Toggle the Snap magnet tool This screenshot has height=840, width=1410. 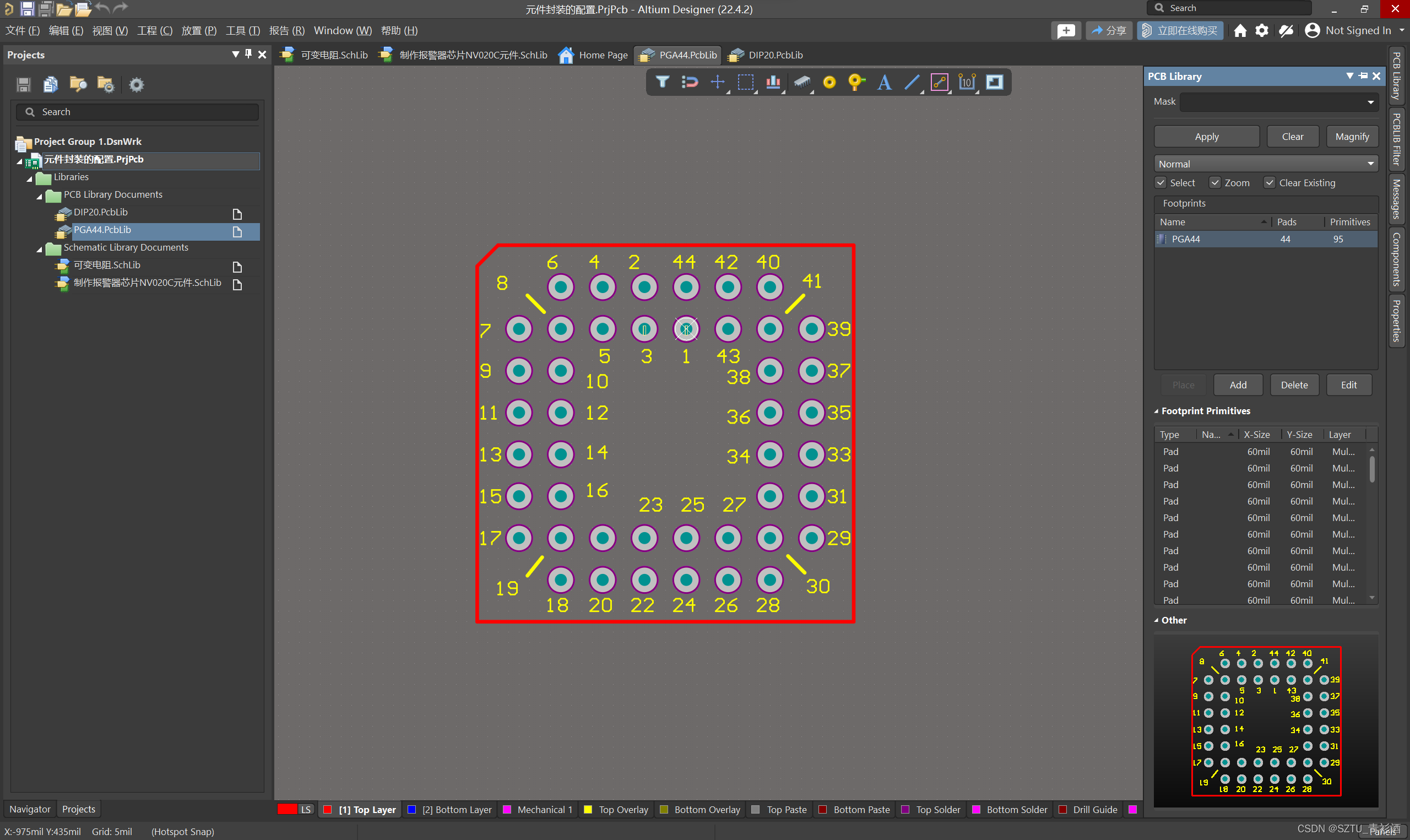(689, 82)
